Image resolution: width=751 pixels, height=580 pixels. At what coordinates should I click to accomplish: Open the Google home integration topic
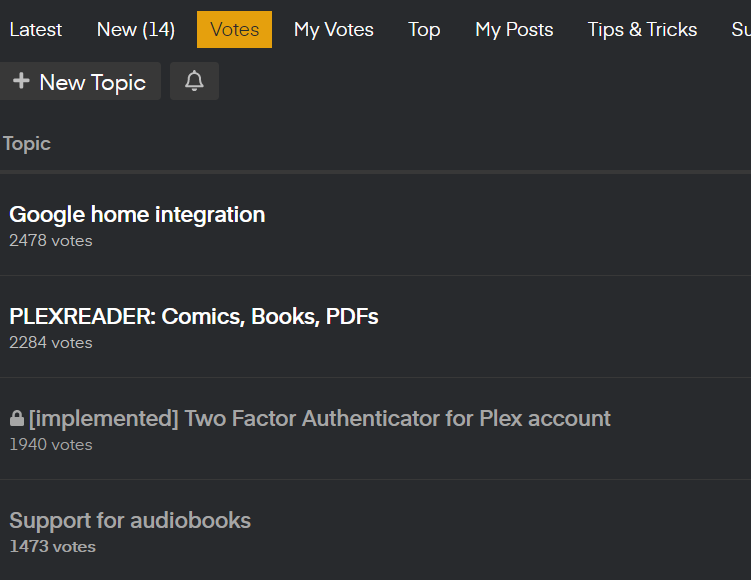pos(137,214)
